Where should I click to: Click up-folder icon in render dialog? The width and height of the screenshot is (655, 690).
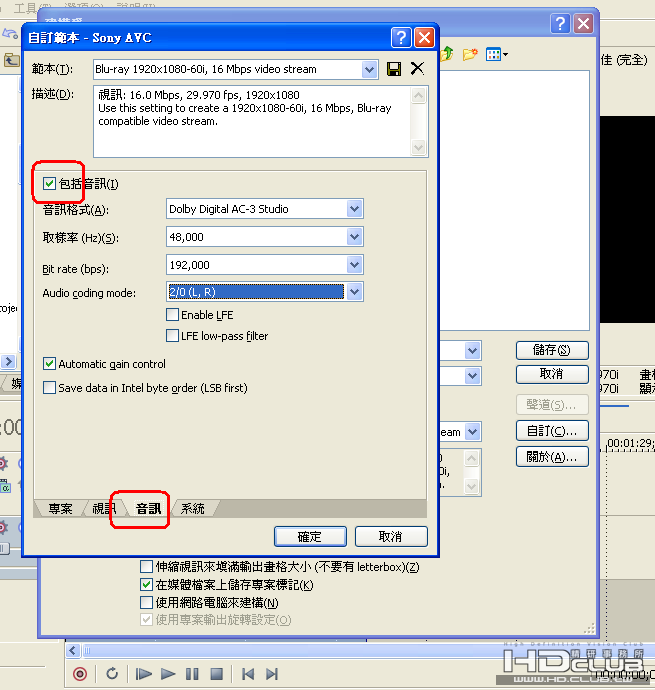point(447,54)
